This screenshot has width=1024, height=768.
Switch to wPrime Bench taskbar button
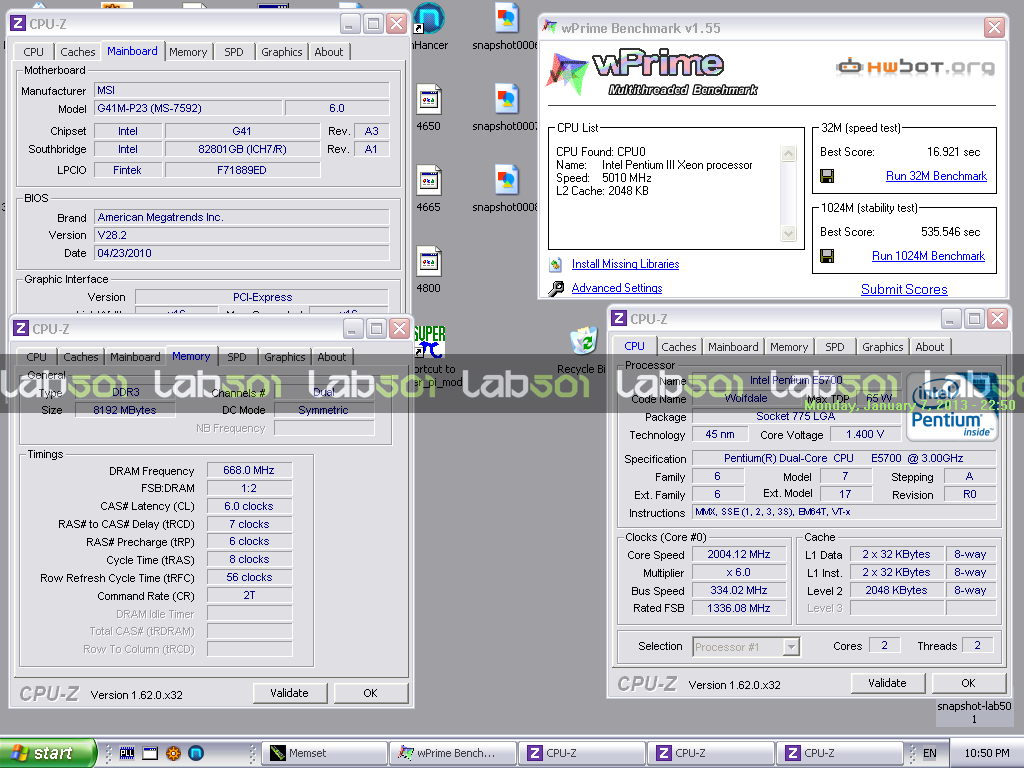[x=452, y=753]
